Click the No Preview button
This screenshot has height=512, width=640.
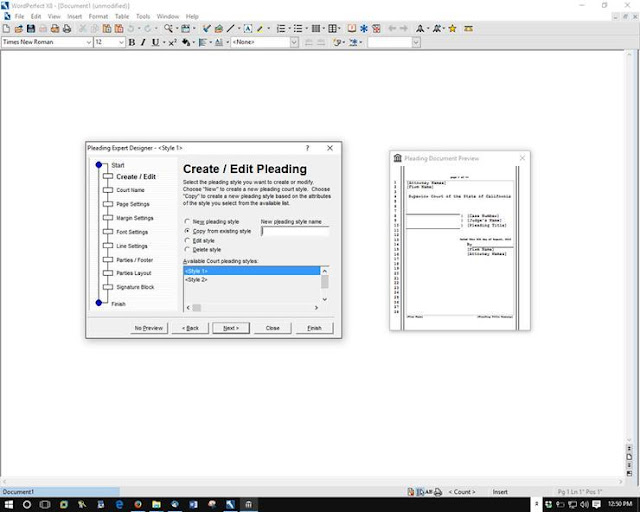coord(149,328)
